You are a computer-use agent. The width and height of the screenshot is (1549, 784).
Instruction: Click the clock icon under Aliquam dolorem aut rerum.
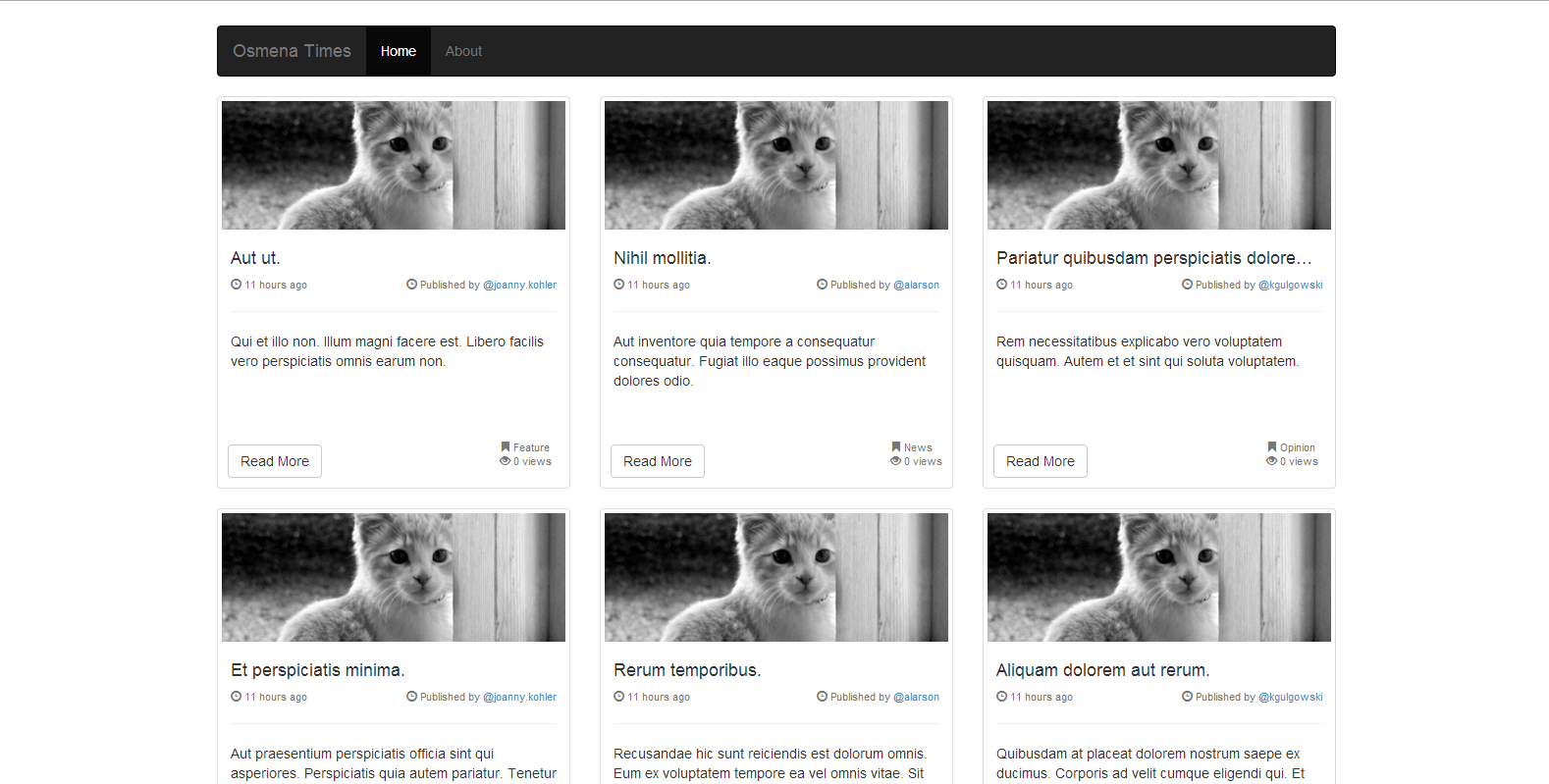[x=1002, y=697]
